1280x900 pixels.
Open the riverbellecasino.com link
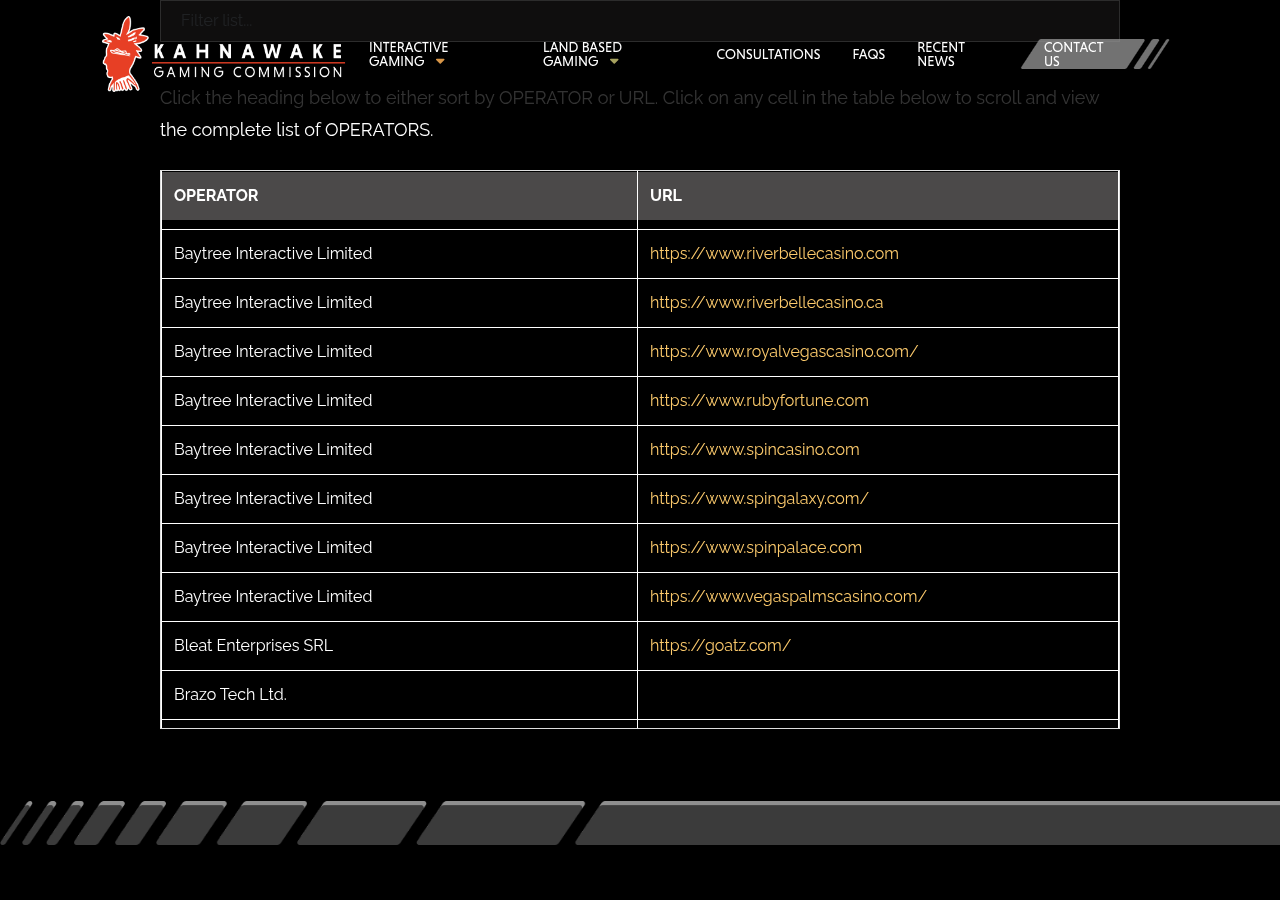click(x=774, y=254)
